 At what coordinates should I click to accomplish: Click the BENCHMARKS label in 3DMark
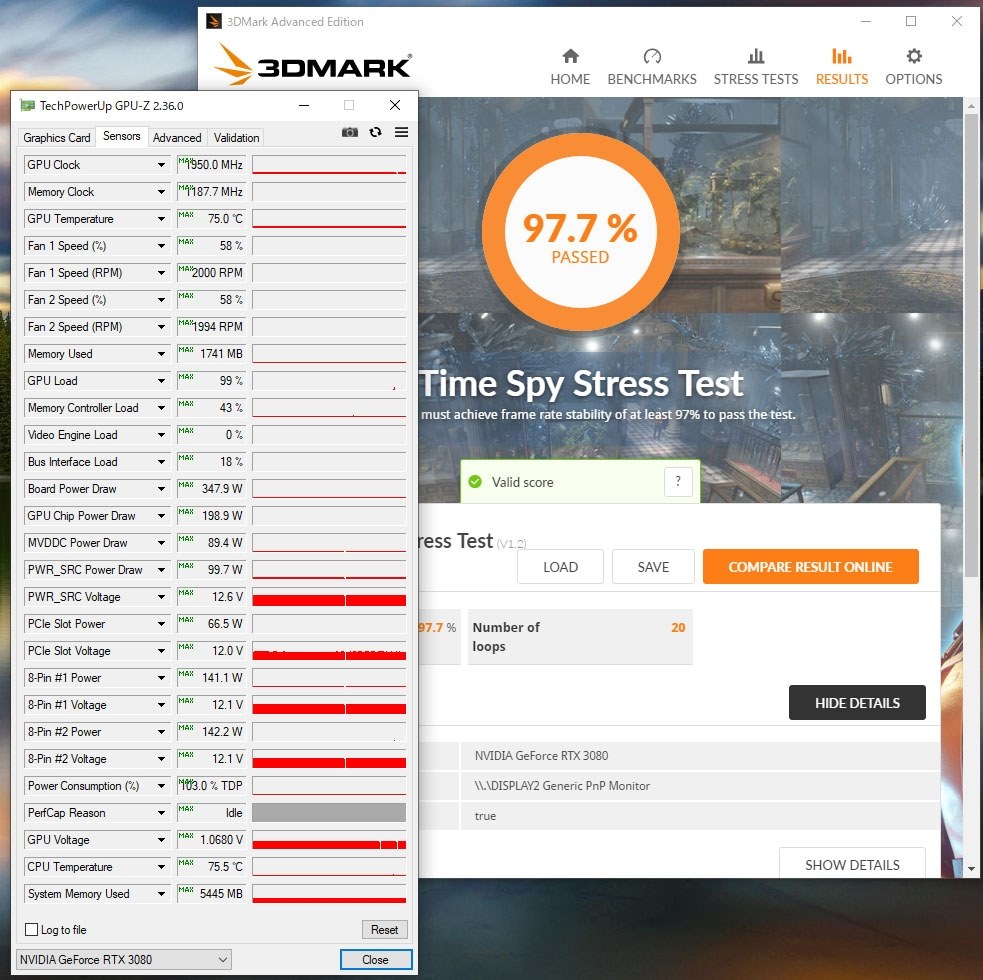click(652, 79)
